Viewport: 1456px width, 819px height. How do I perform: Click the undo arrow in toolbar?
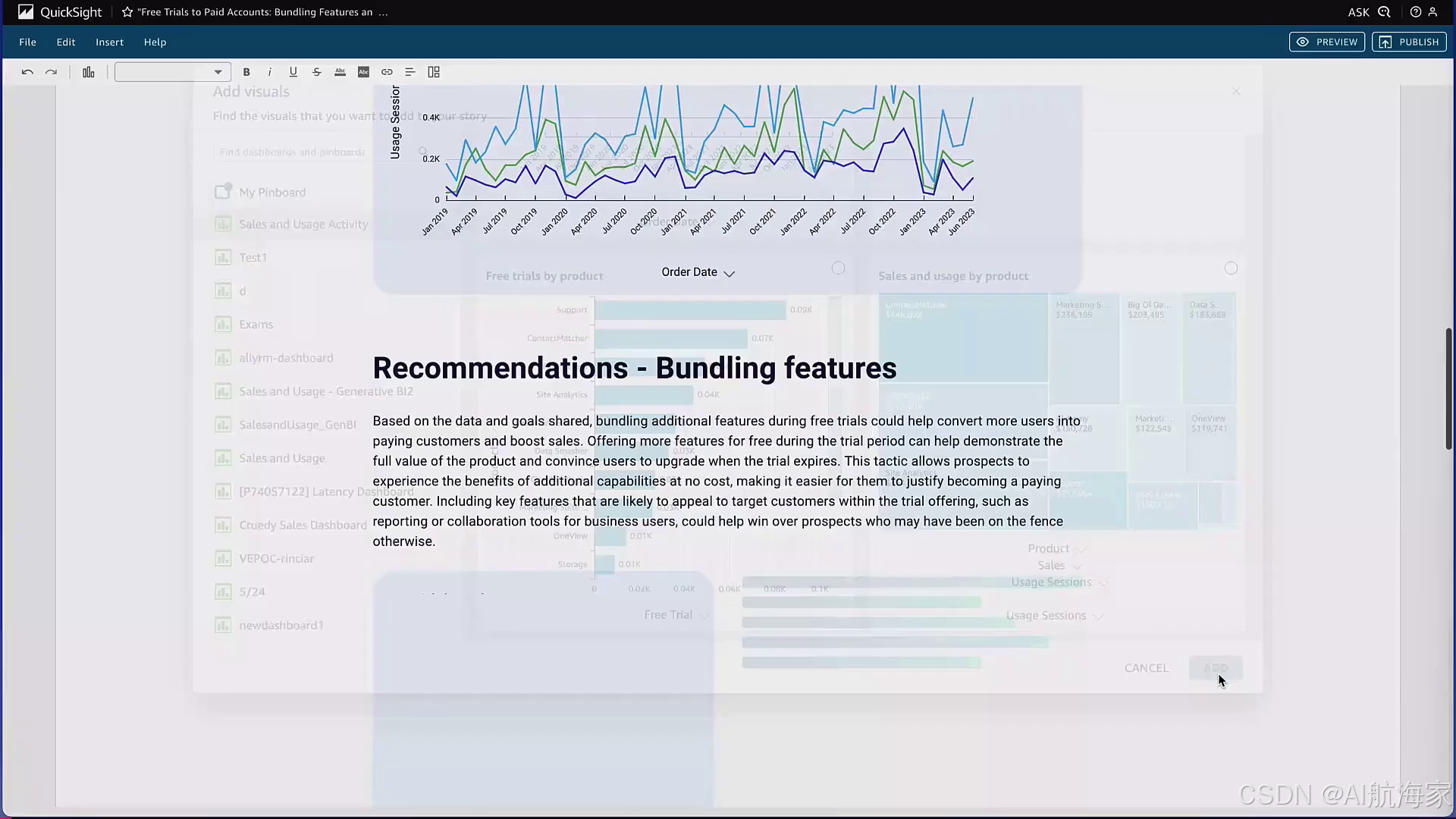point(27,72)
